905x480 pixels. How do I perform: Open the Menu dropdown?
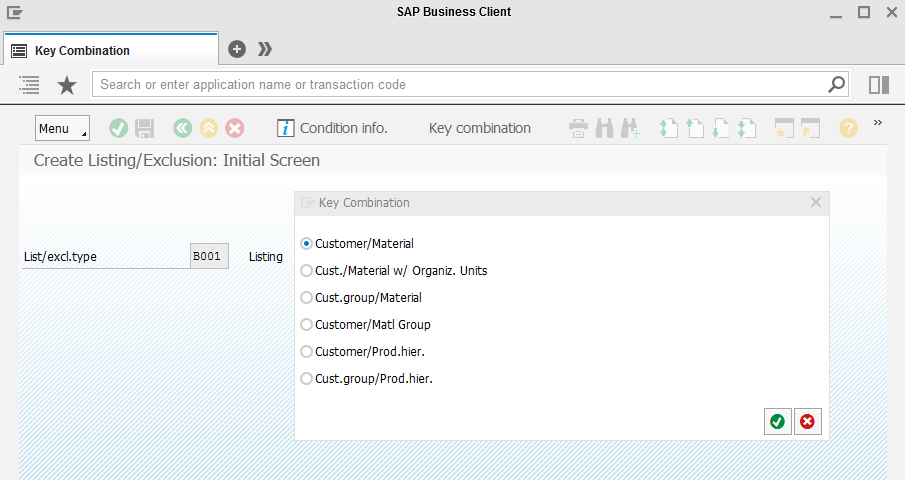62,128
